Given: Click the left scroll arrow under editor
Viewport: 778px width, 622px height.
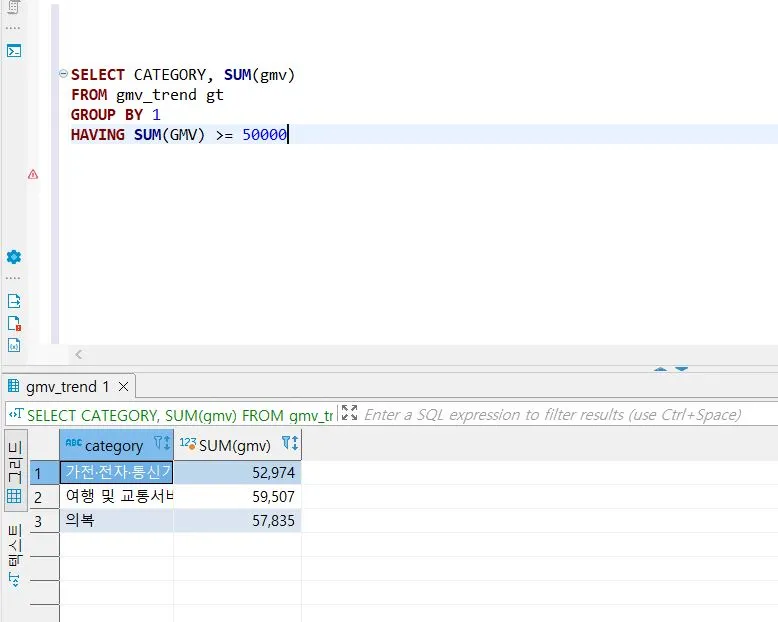Looking at the screenshot, I should (78, 354).
